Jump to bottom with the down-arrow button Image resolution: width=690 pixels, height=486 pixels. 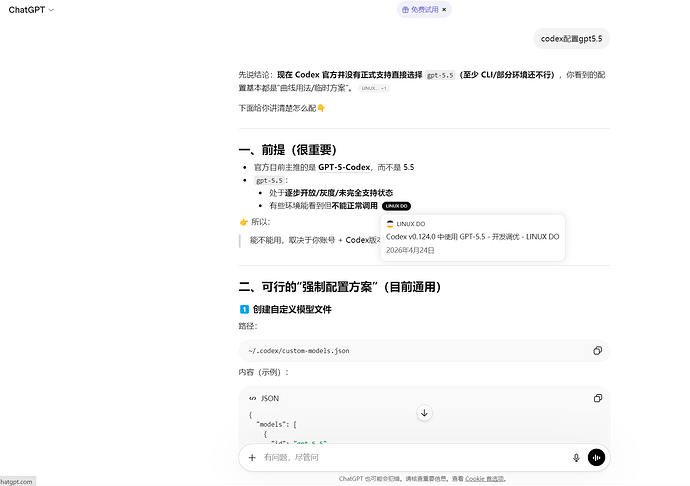tap(424, 413)
